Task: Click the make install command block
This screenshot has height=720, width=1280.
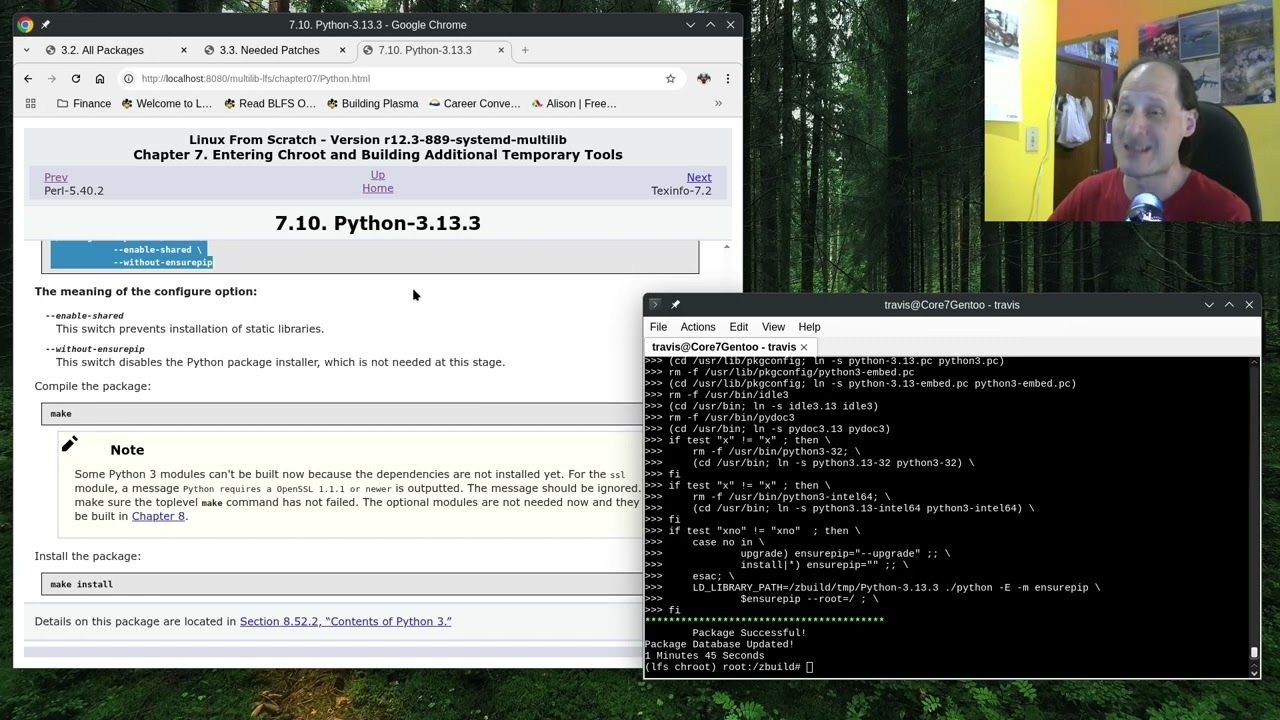Action: [341, 584]
